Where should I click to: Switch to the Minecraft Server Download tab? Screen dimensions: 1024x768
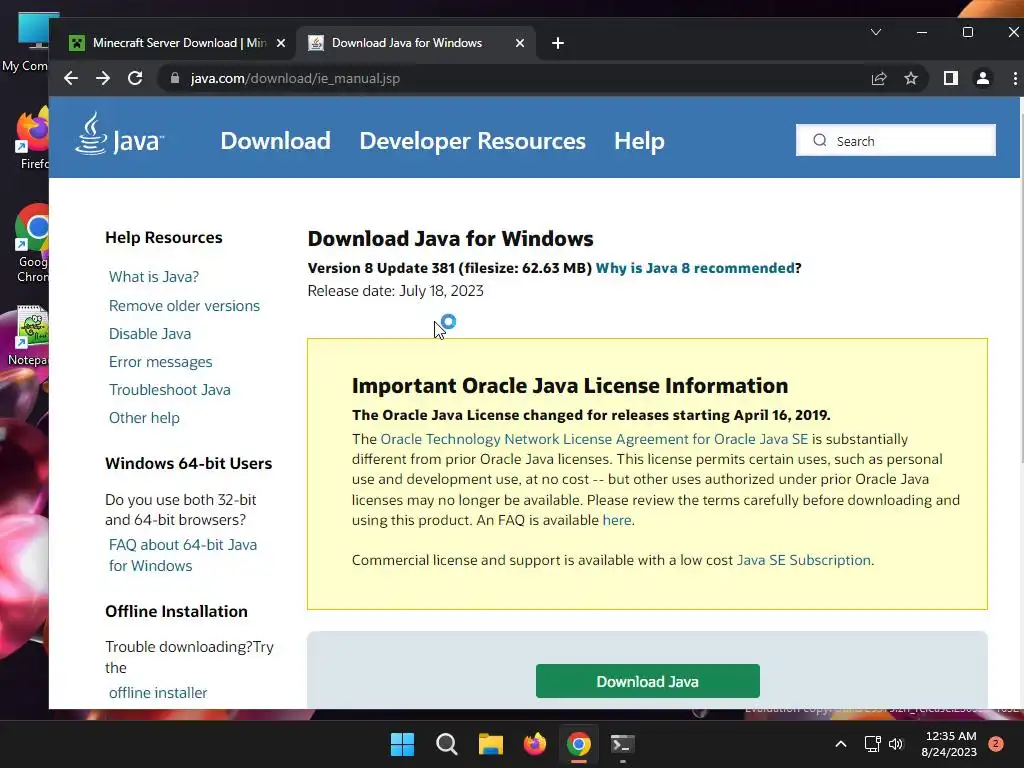coord(176,43)
